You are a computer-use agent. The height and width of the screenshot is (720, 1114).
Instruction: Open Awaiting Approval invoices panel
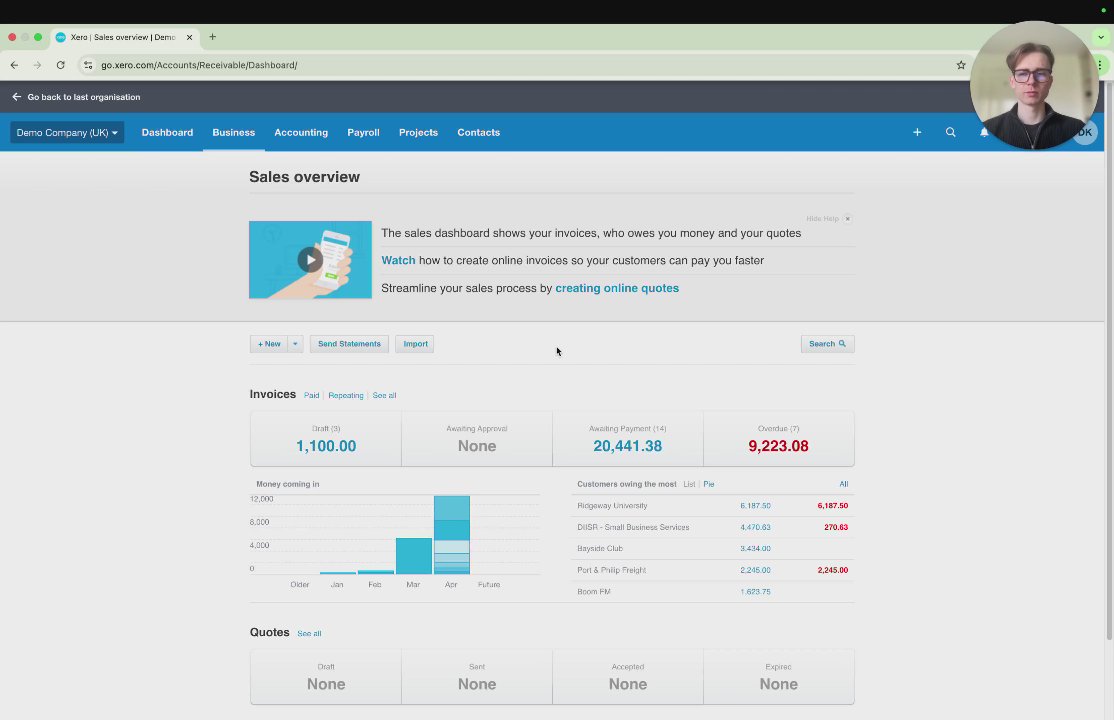pos(477,439)
